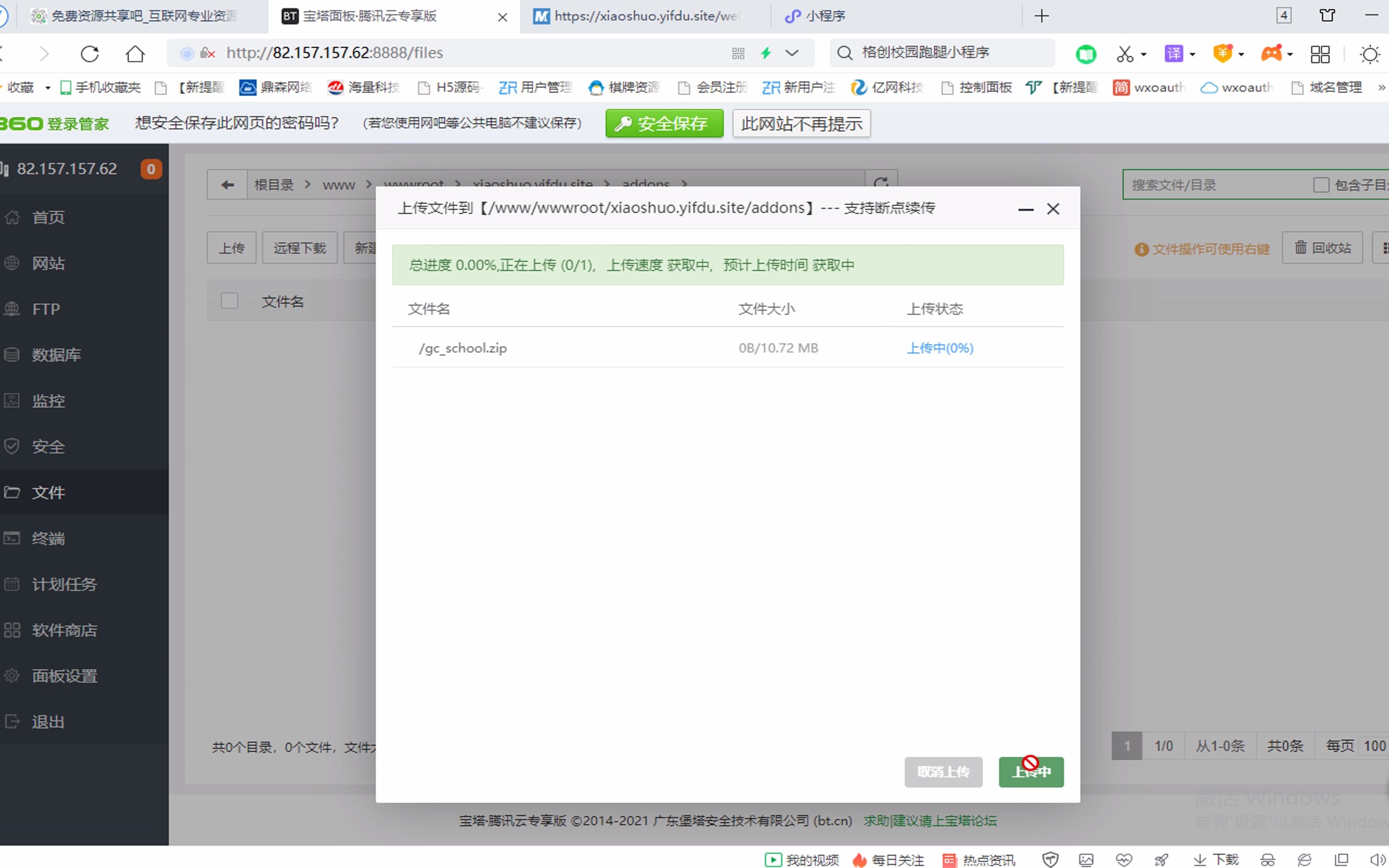The width and height of the screenshot is (1389, 868).
Task: Expand the game extension dropdown arrow
Action: pyautogui.click(x=1290, y=55)
